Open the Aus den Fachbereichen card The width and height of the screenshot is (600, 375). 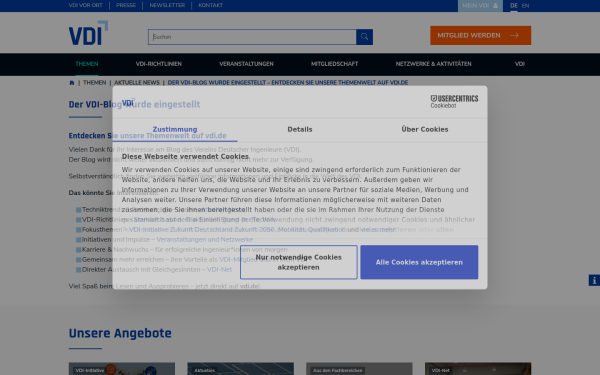point(359,369)
